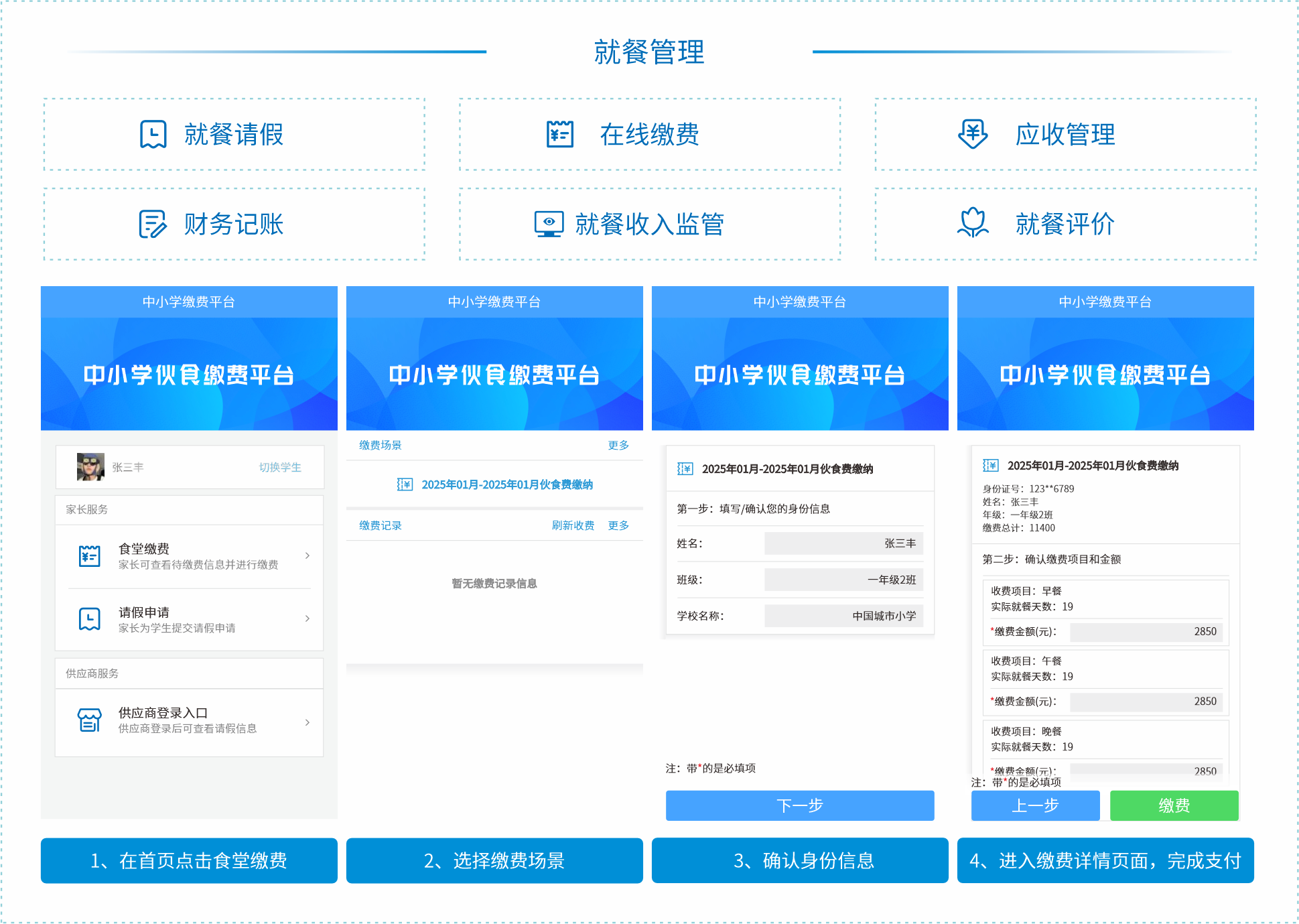The width and height of the screenshot is (1299, 924).
Task: Click the 财务记账 edit note icon
Action: coord(152,224)
